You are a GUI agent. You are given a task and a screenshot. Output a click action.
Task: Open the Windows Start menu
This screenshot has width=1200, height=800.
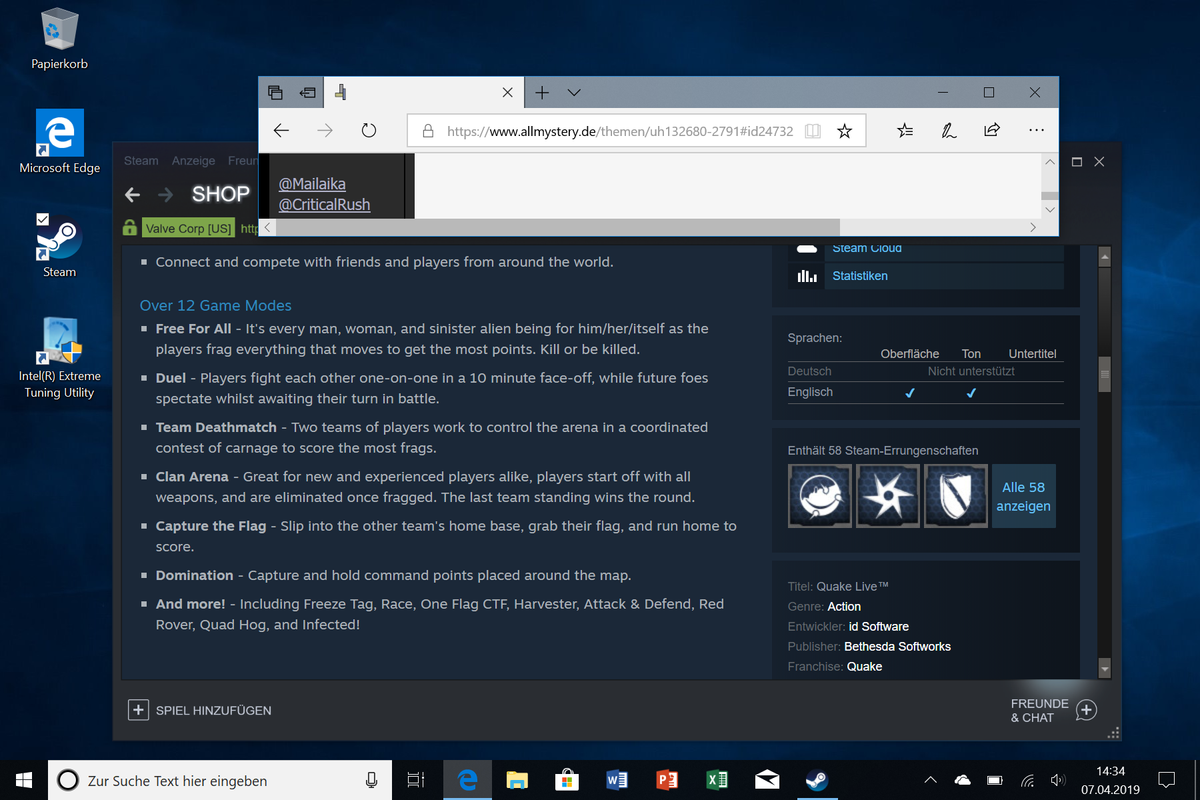(x=24, y=780)
